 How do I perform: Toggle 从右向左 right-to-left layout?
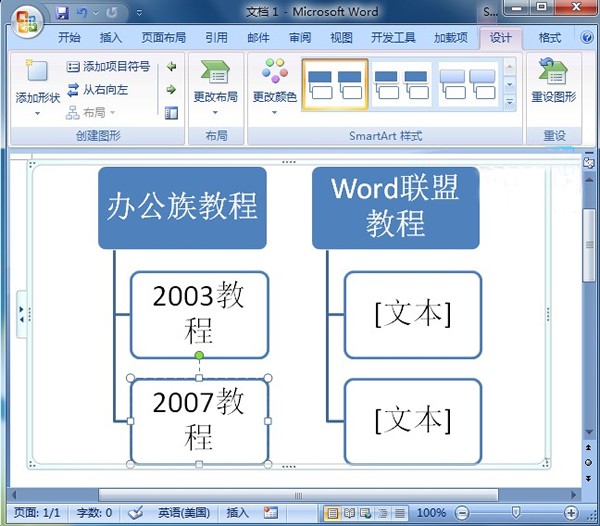point(98,90)
